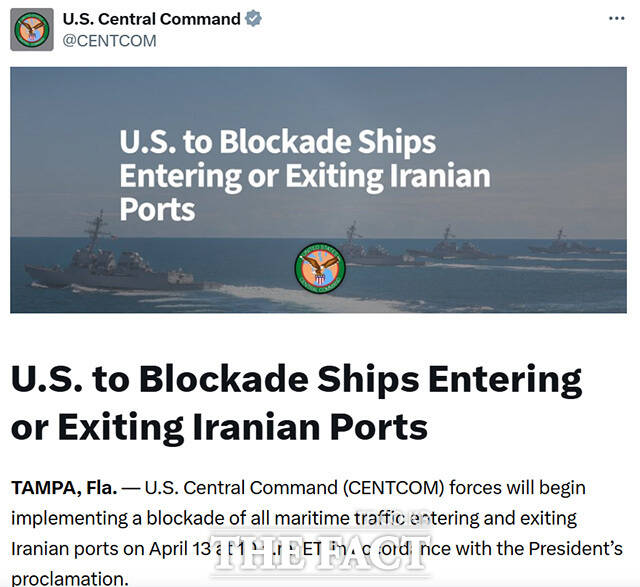
Task: Open the more options three-dot menu
Action: 617,18
